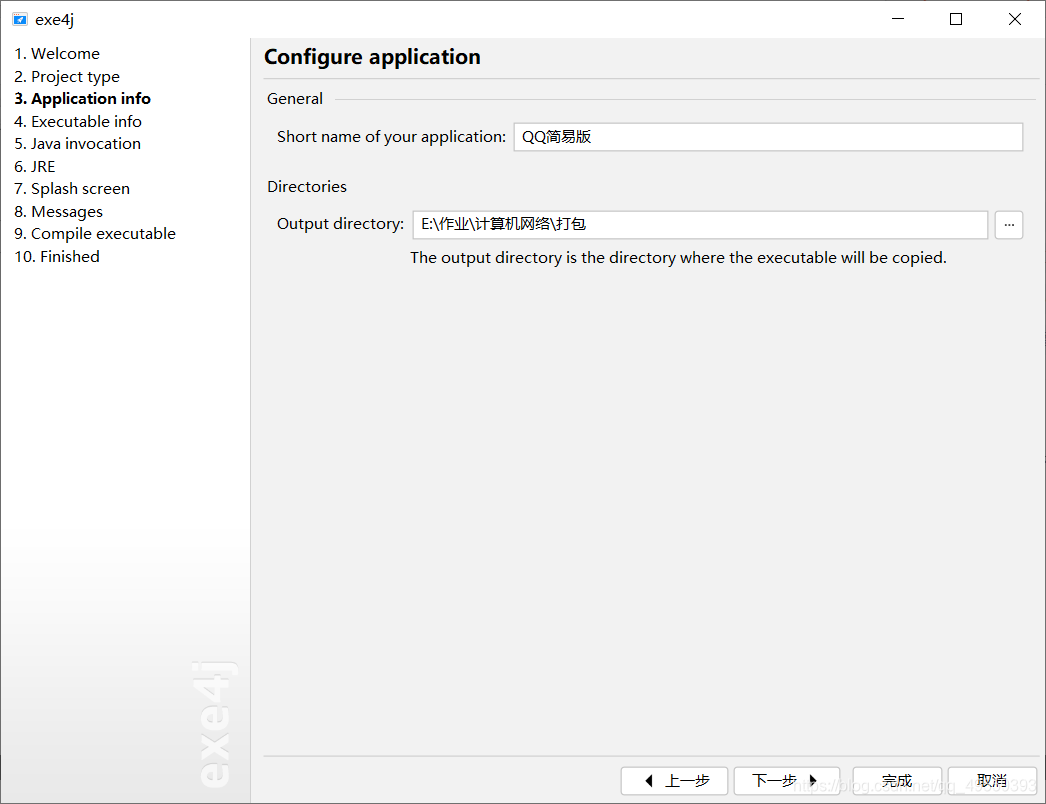This screenshot has width=1046, height=804.
Task: Click the 'Short name of your application:' label
Action: 392,137
